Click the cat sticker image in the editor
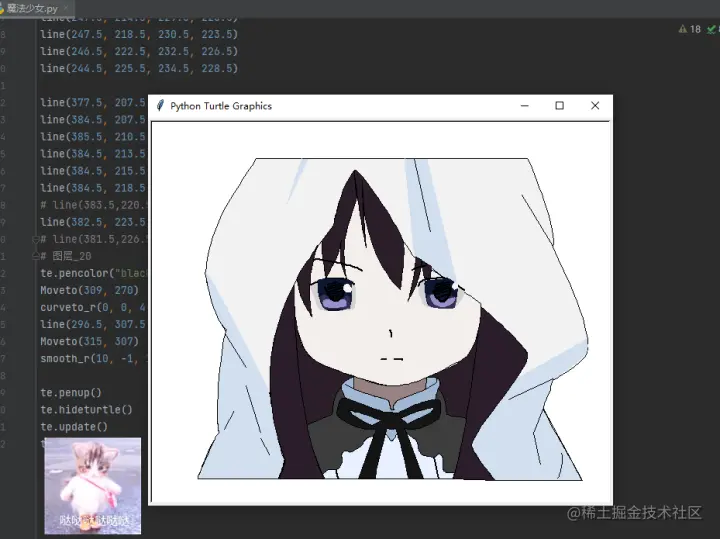 (x=93, y=486)
